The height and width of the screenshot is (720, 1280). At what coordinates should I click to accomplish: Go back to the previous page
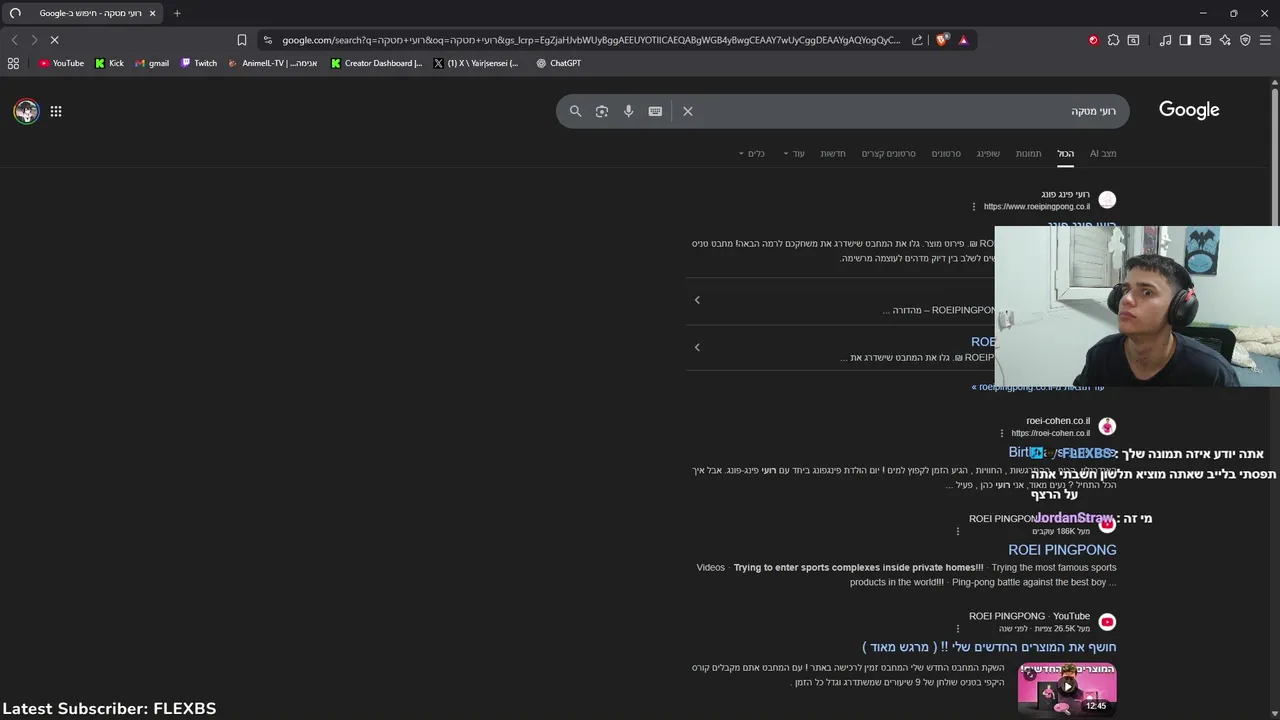coord(14,40)
